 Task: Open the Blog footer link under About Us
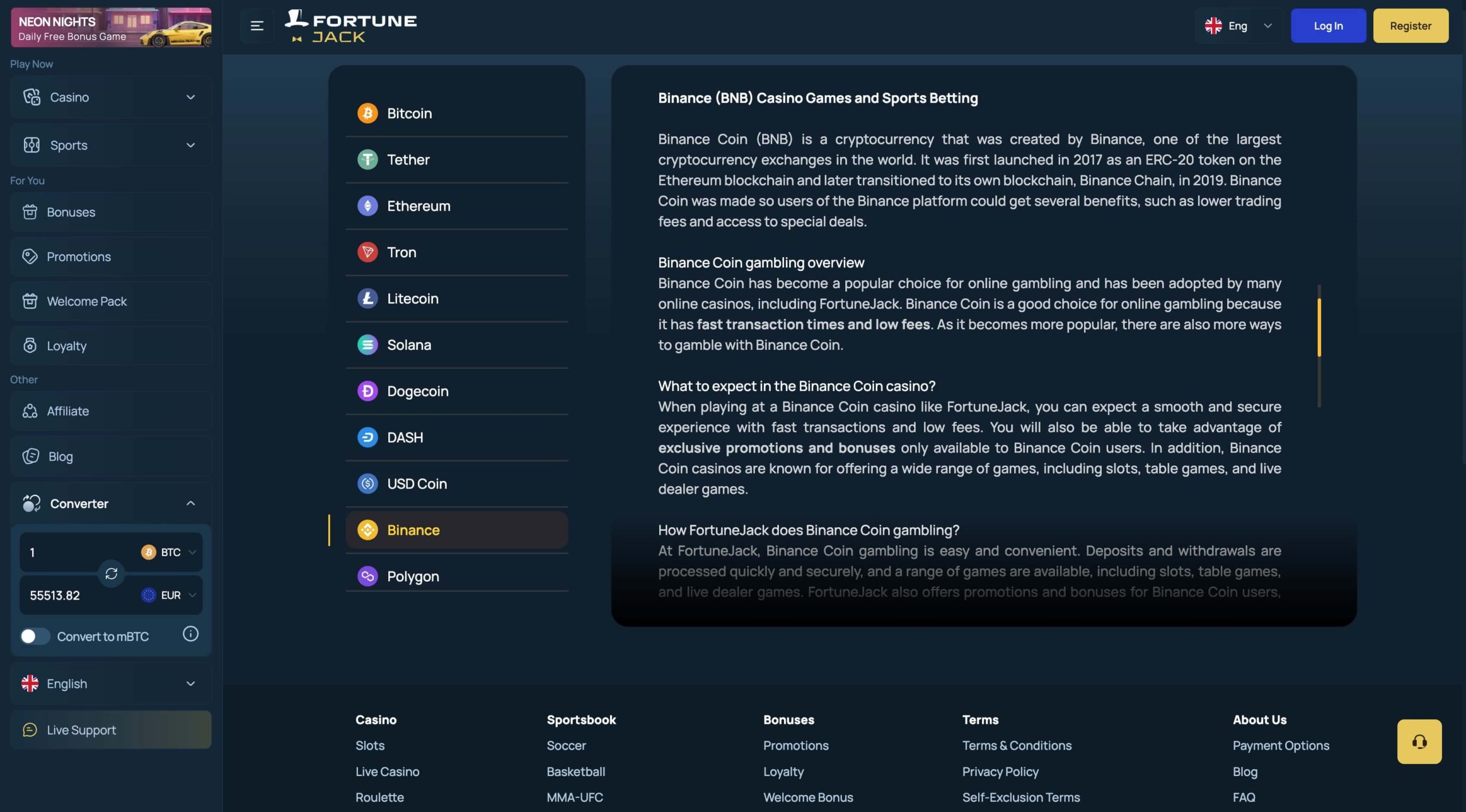(1245, 772)
